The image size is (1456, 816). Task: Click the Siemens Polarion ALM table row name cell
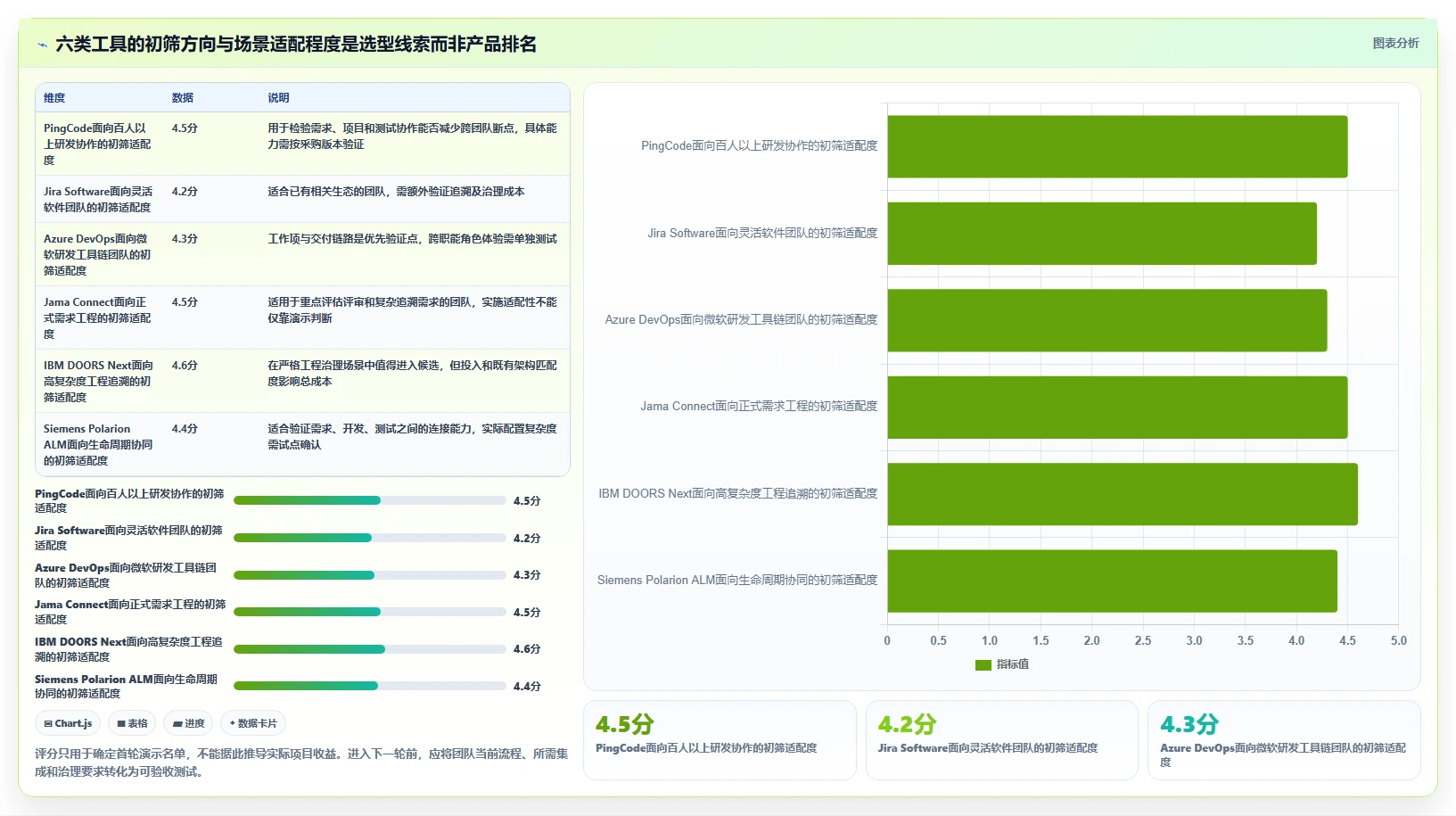(98, 444)
